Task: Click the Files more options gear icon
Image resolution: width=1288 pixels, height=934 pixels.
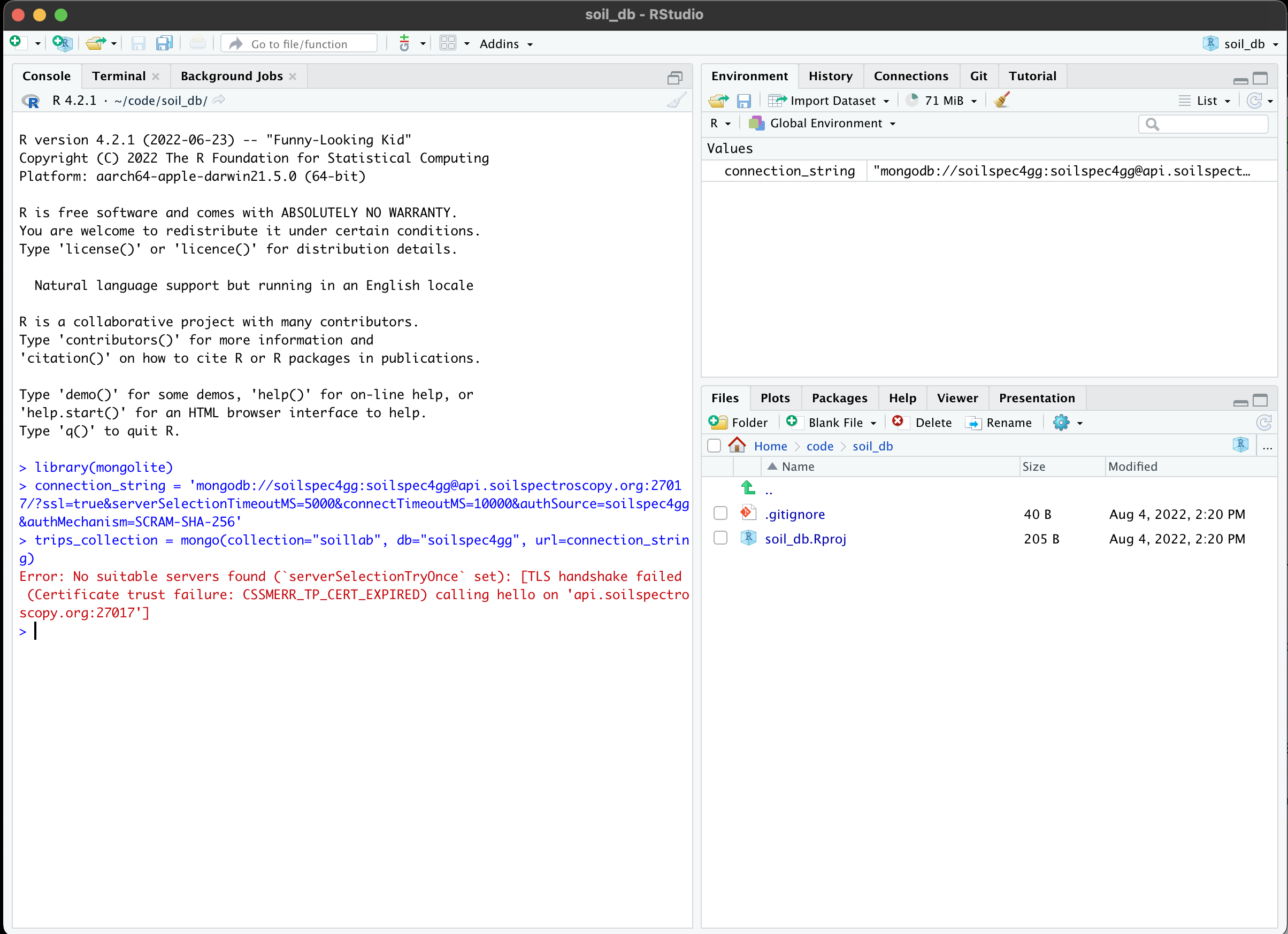Action: (x=1061, y=422)
